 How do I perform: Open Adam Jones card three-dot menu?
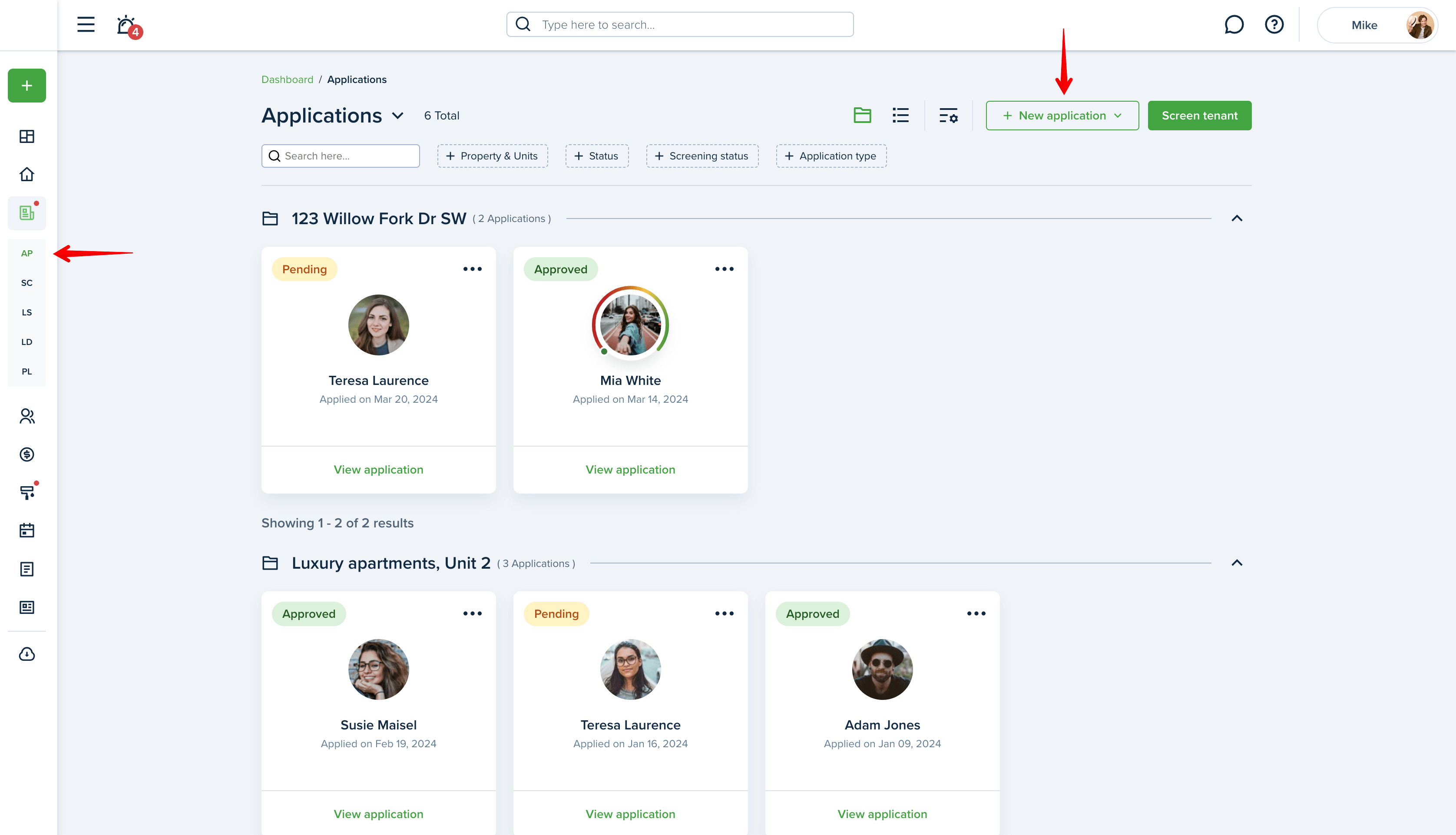click(976, 613)
